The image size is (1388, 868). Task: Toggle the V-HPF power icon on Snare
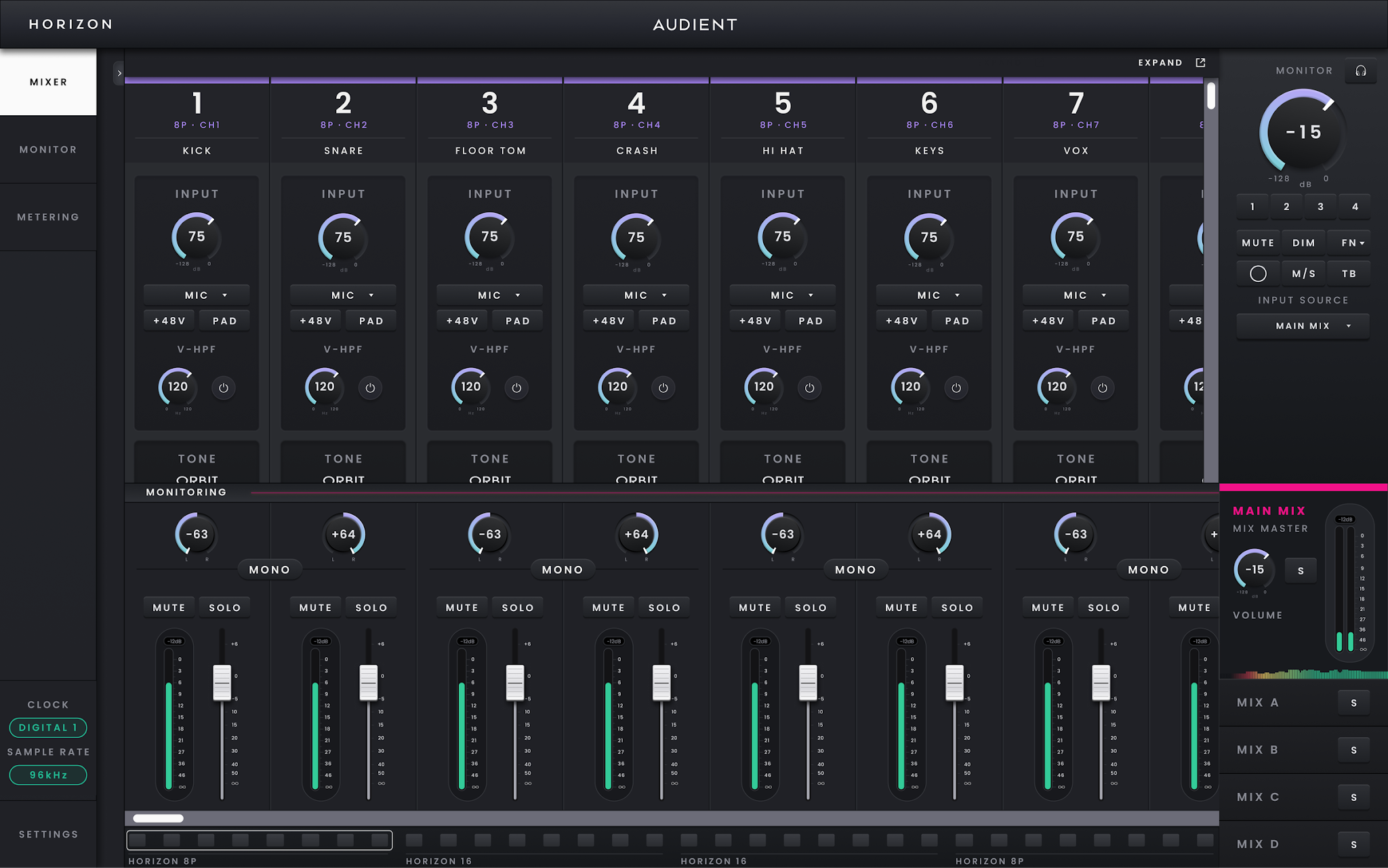370,388
